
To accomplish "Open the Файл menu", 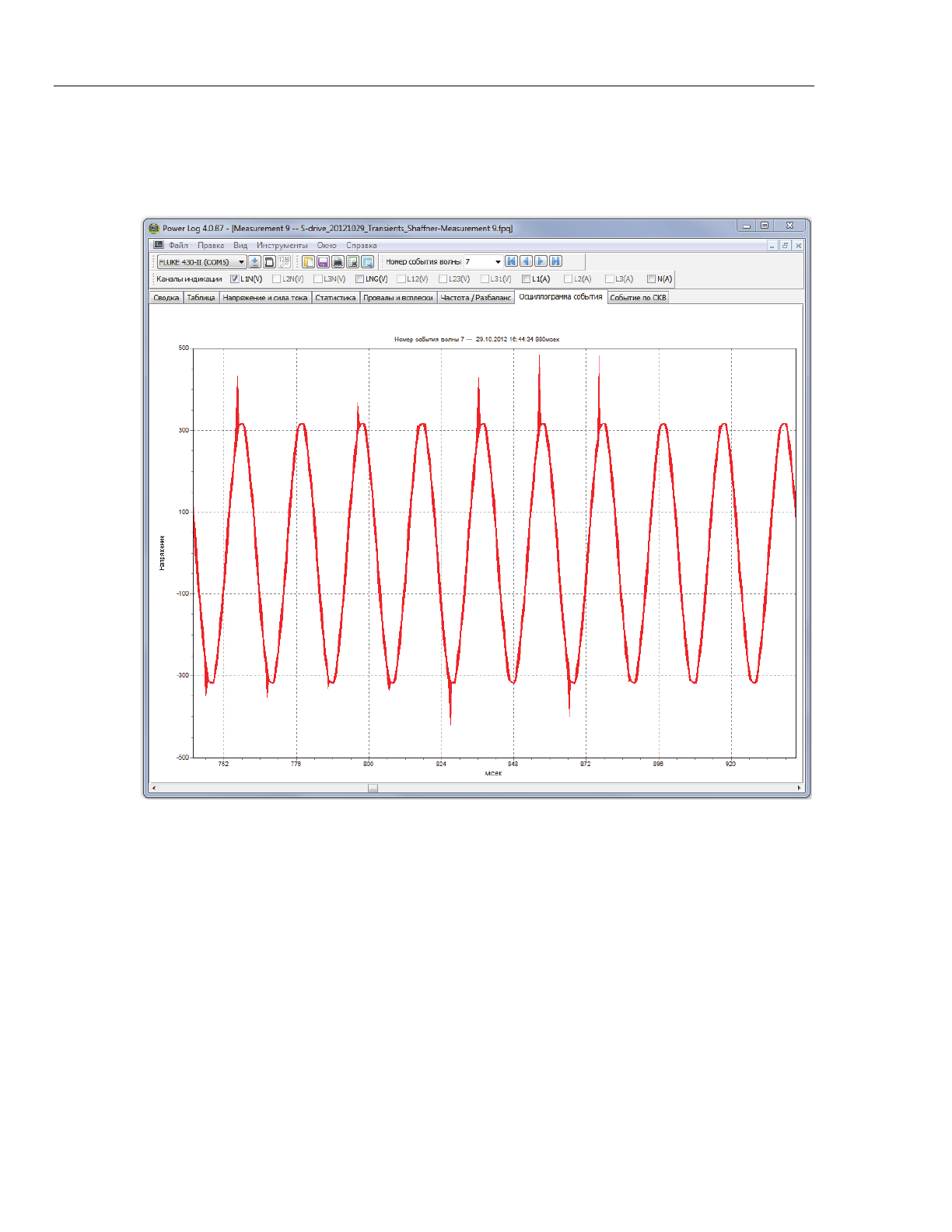I will (x=178, y=246).
